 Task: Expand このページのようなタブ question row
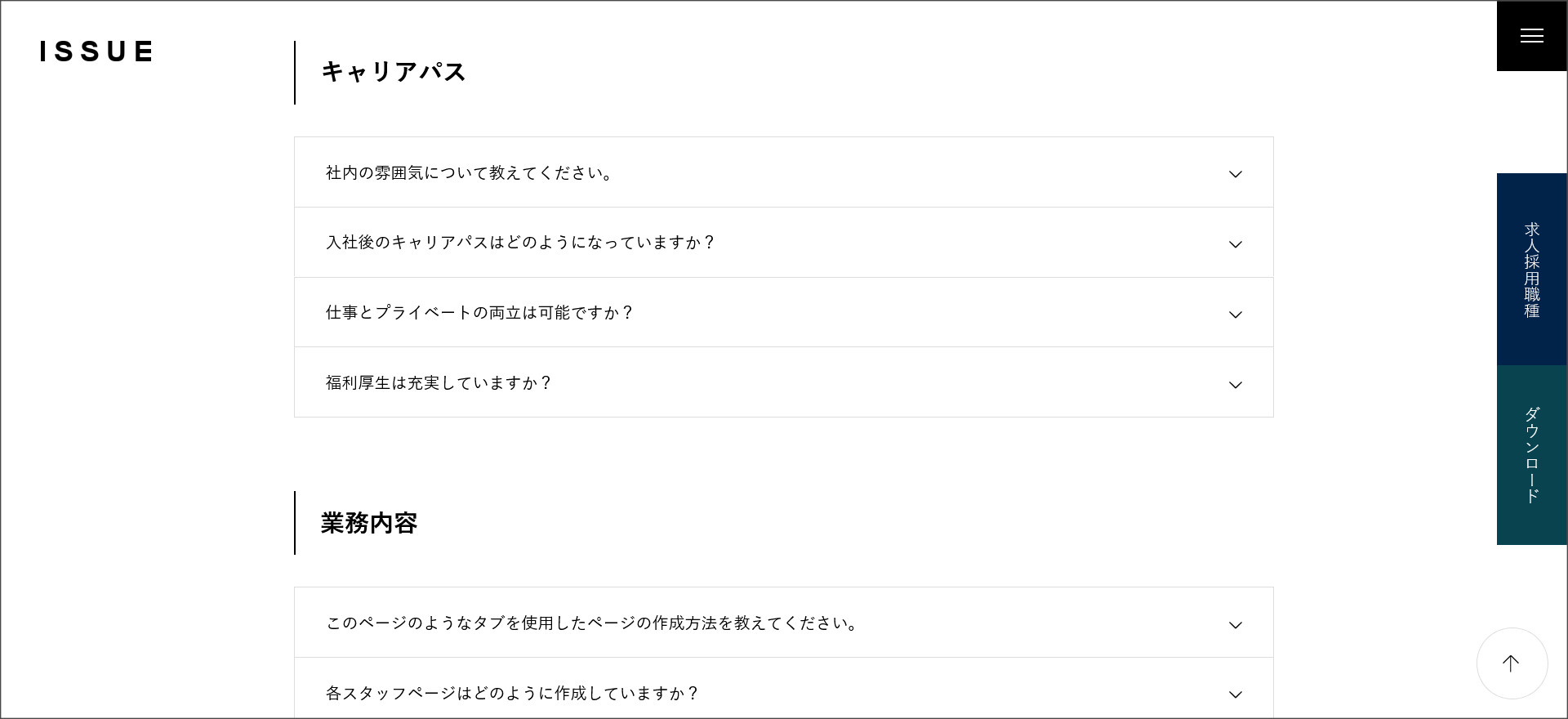(x=591, y=623)
